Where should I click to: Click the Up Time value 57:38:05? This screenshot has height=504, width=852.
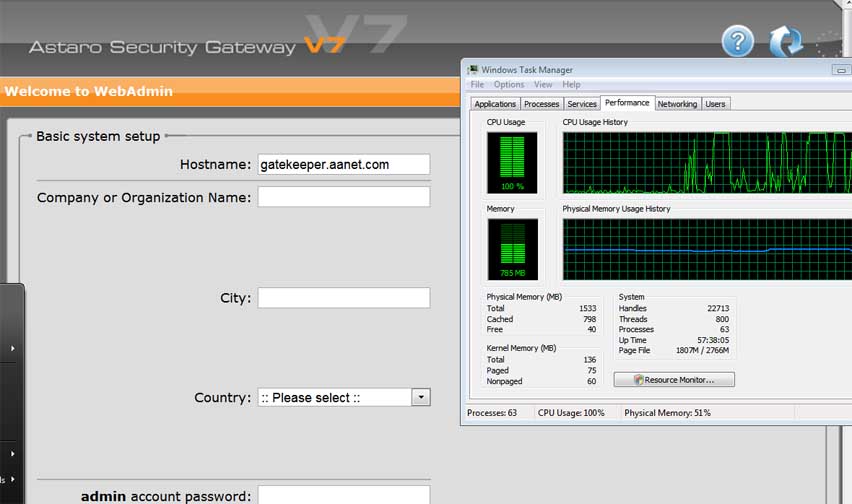pyautogui.click(x=713, y=340)
